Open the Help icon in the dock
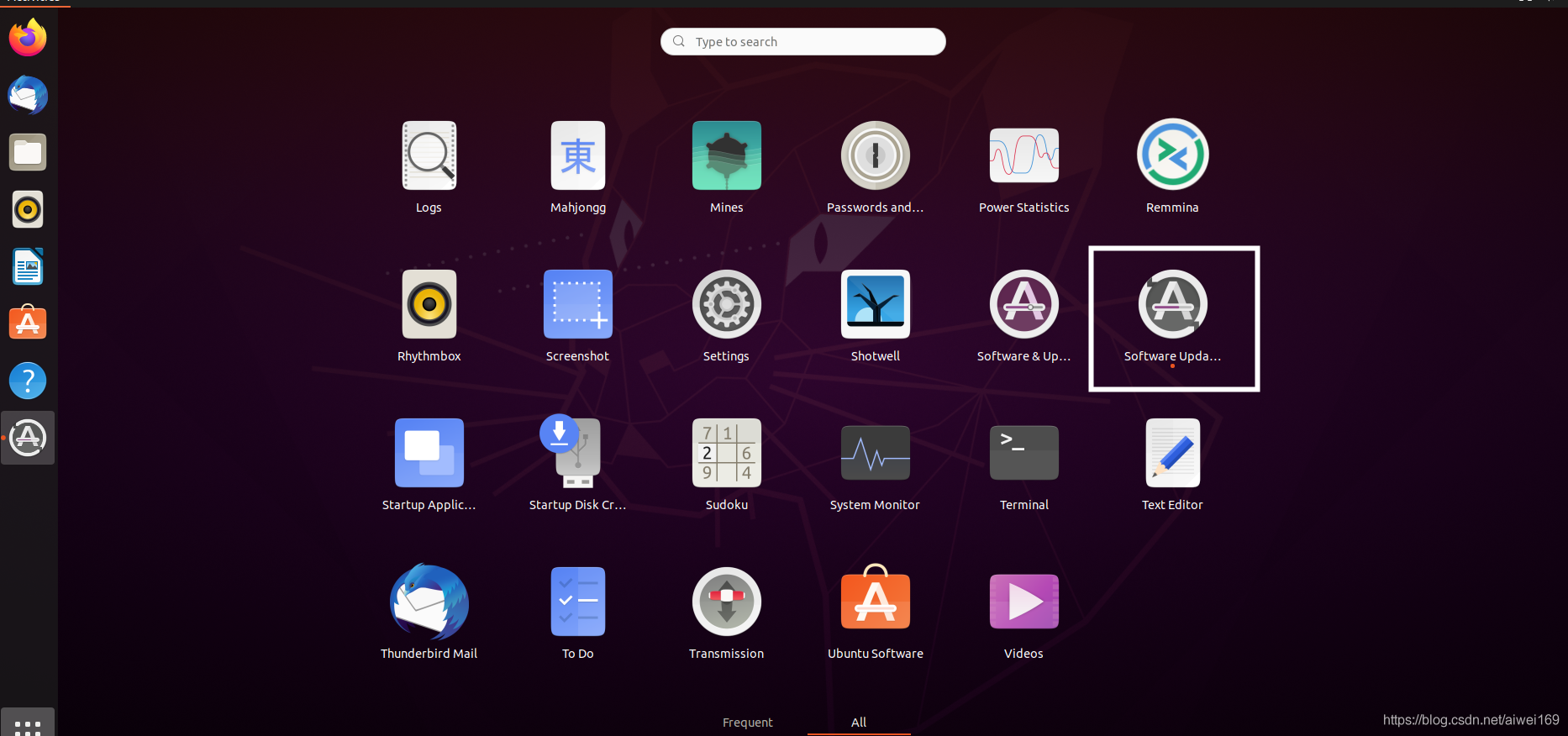Screen dimensions: 1568x736 [28, 381]
